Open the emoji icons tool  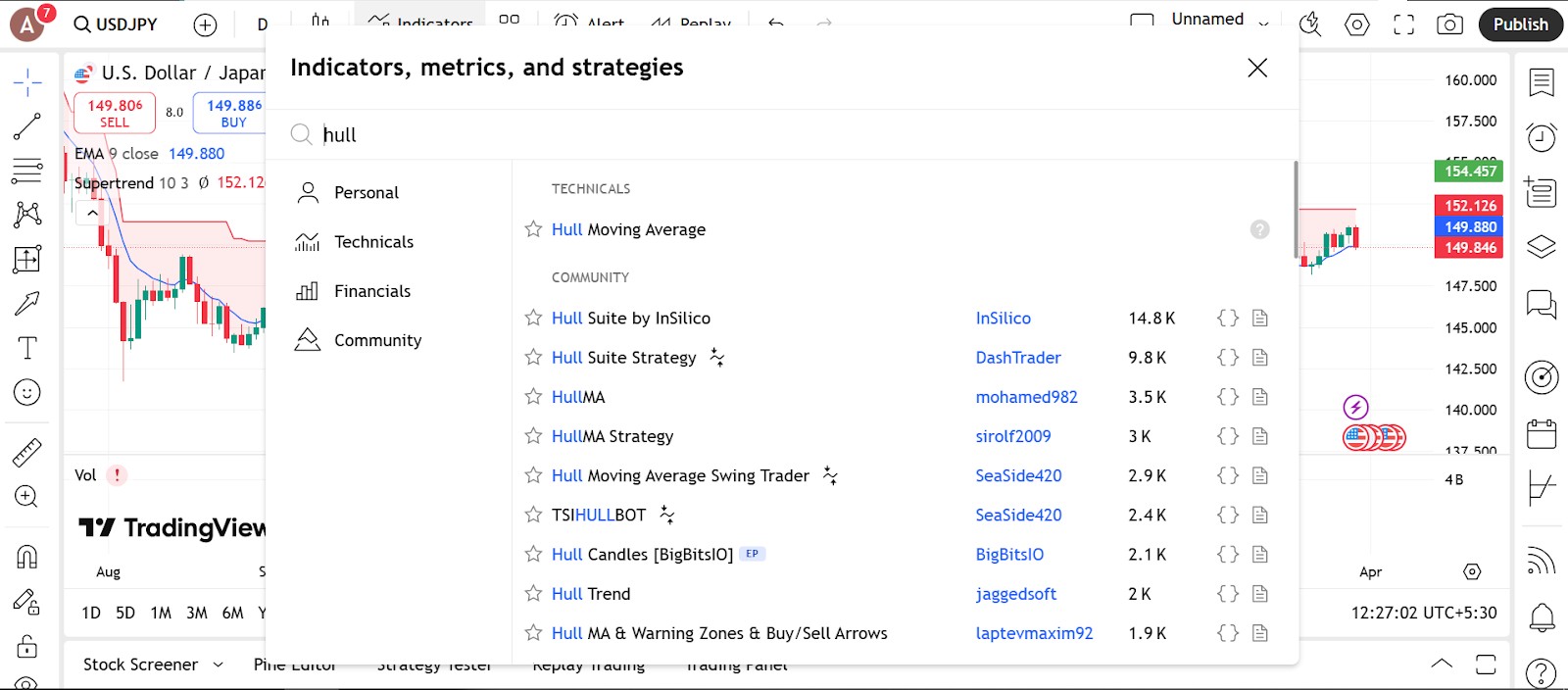27,392
